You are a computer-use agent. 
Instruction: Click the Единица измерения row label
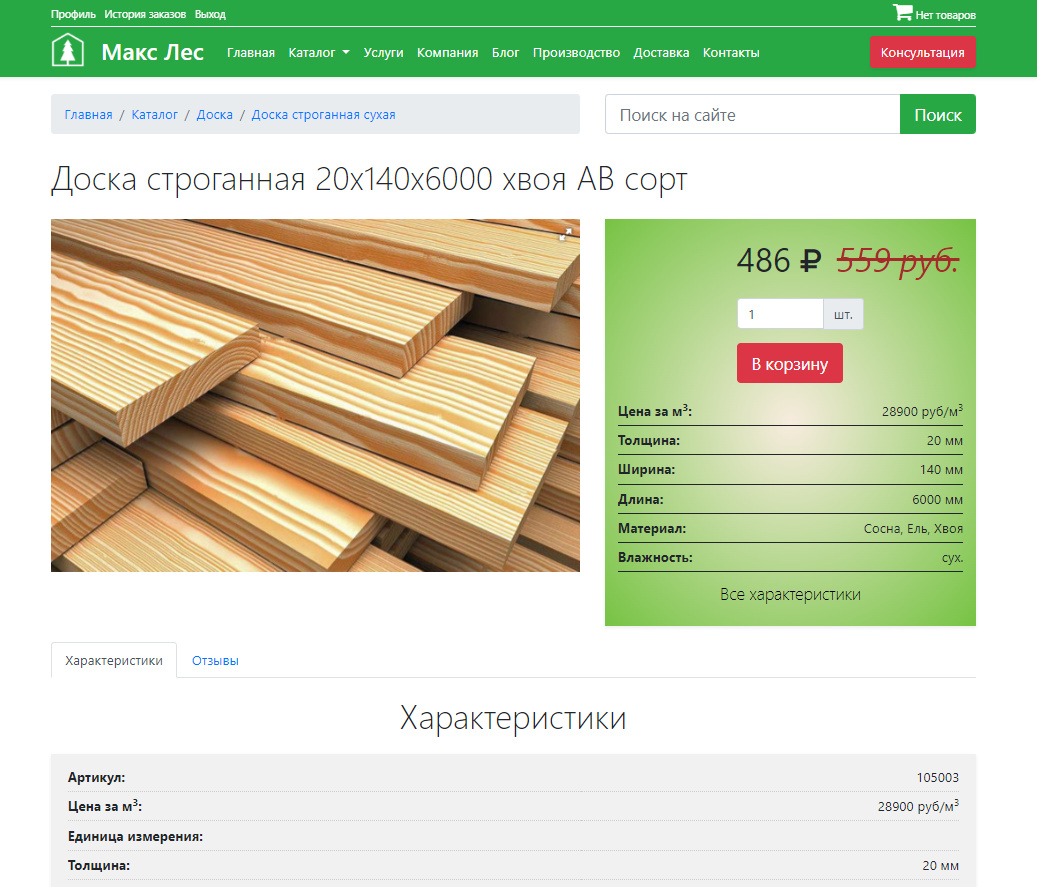coord(136,836)
